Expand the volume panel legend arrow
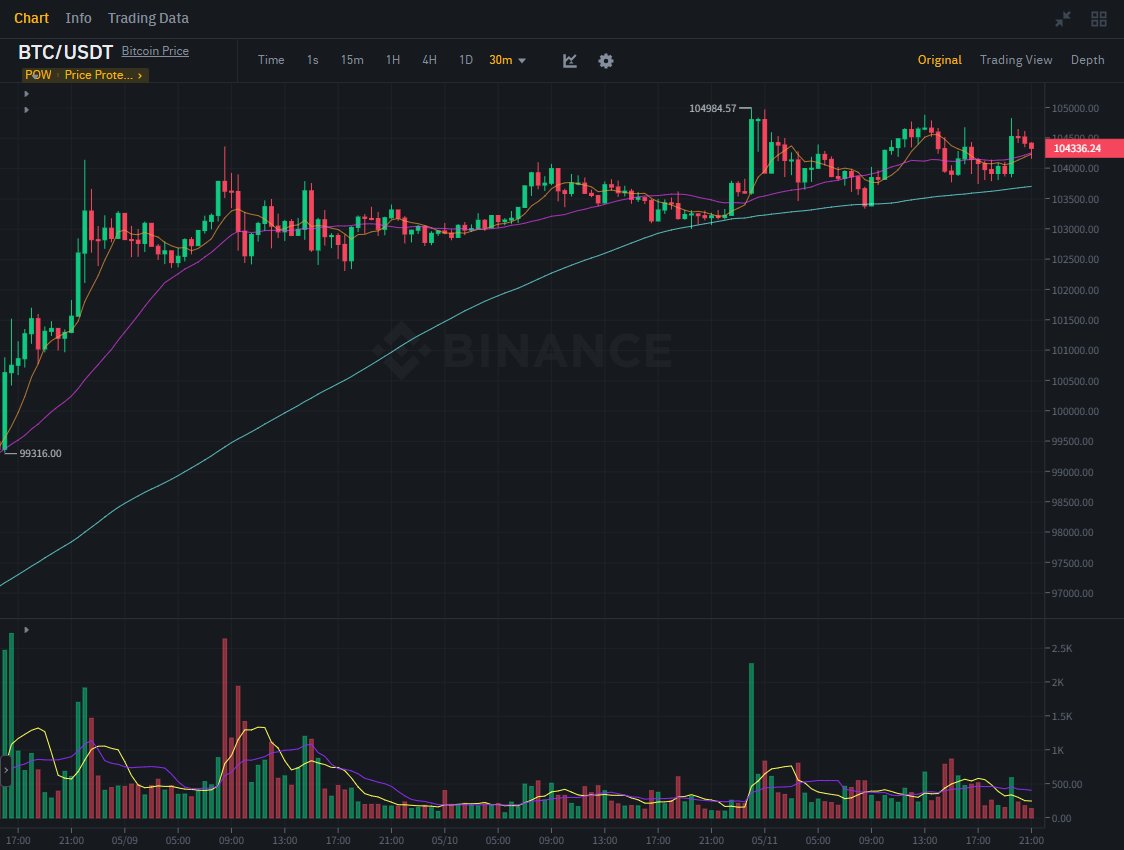Viewport: 1124px width, 850px height. [x=27, y=630]
